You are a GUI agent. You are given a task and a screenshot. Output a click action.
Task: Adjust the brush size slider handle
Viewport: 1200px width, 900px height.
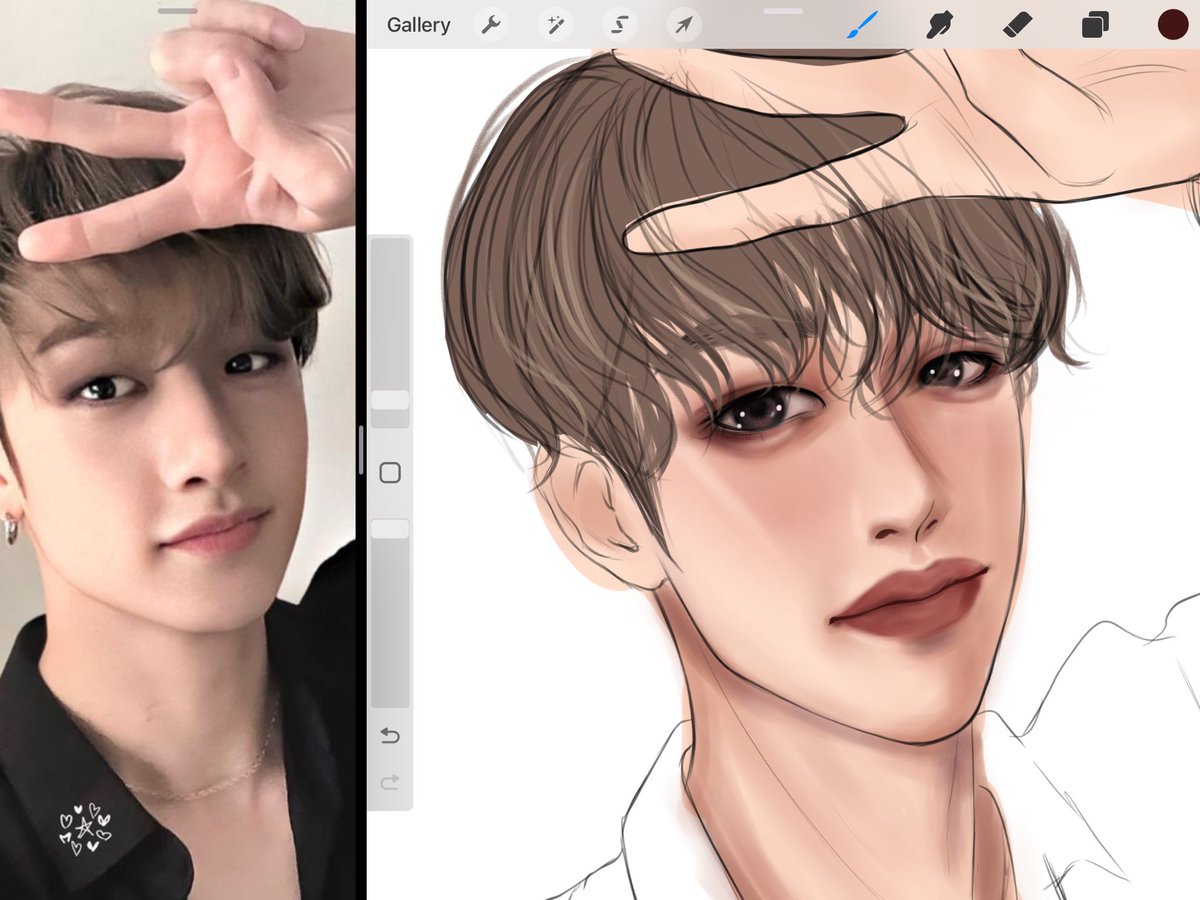[x=390, y=398]
